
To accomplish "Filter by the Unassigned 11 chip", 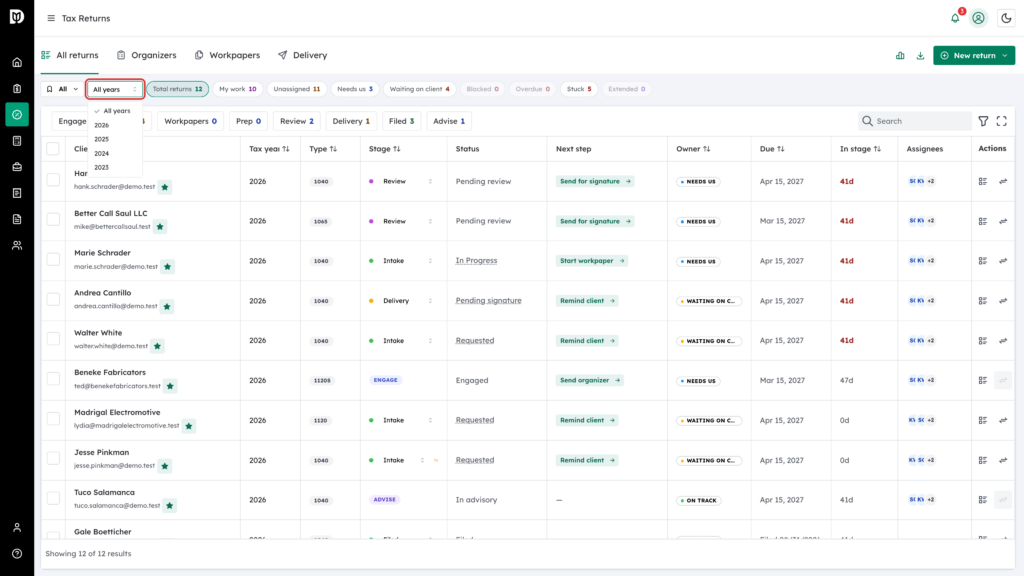I will (x=296, y=89).
